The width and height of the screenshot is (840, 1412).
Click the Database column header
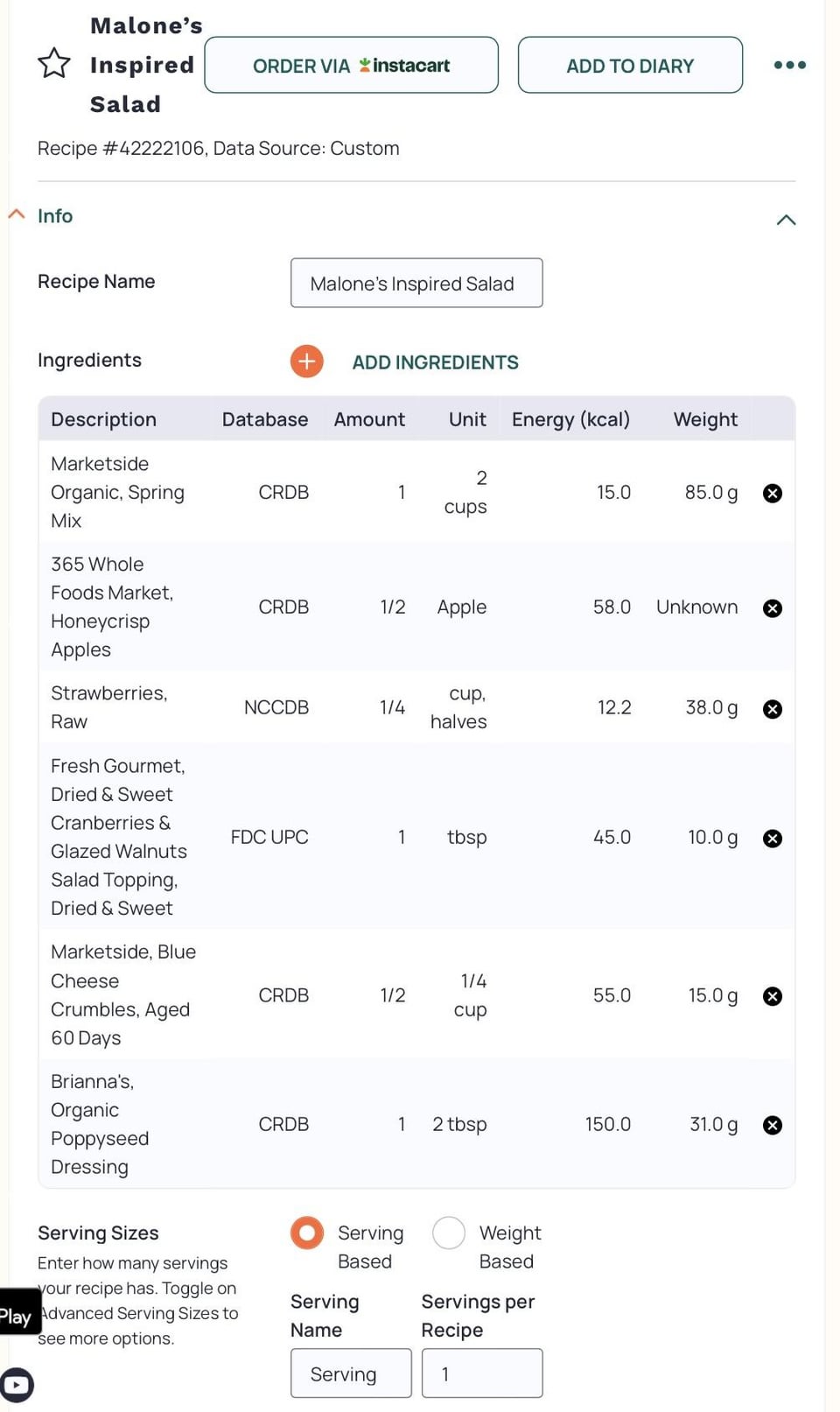pos(265,419)
